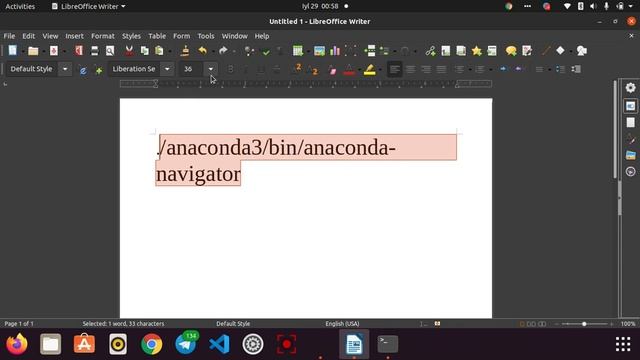Click the Font Size field showing 36

pos(192,69)
